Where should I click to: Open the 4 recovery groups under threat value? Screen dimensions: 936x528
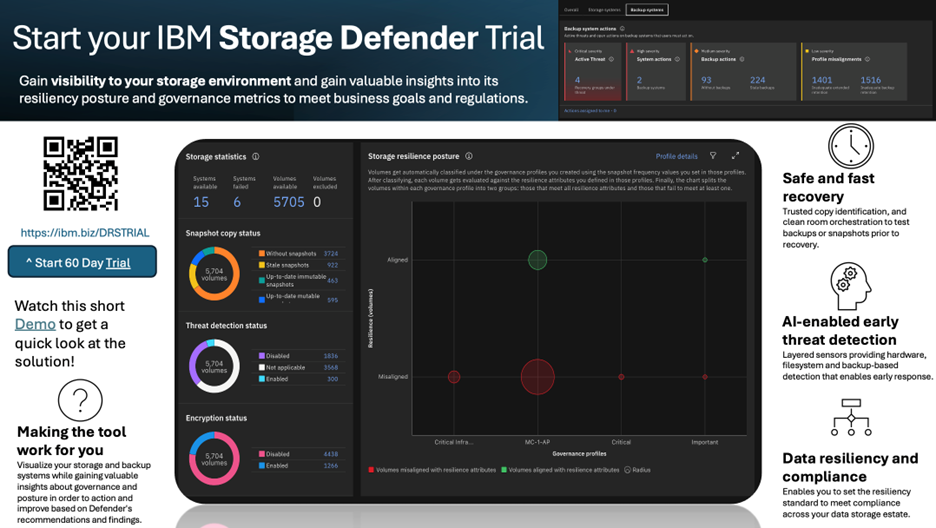(577, 80)
